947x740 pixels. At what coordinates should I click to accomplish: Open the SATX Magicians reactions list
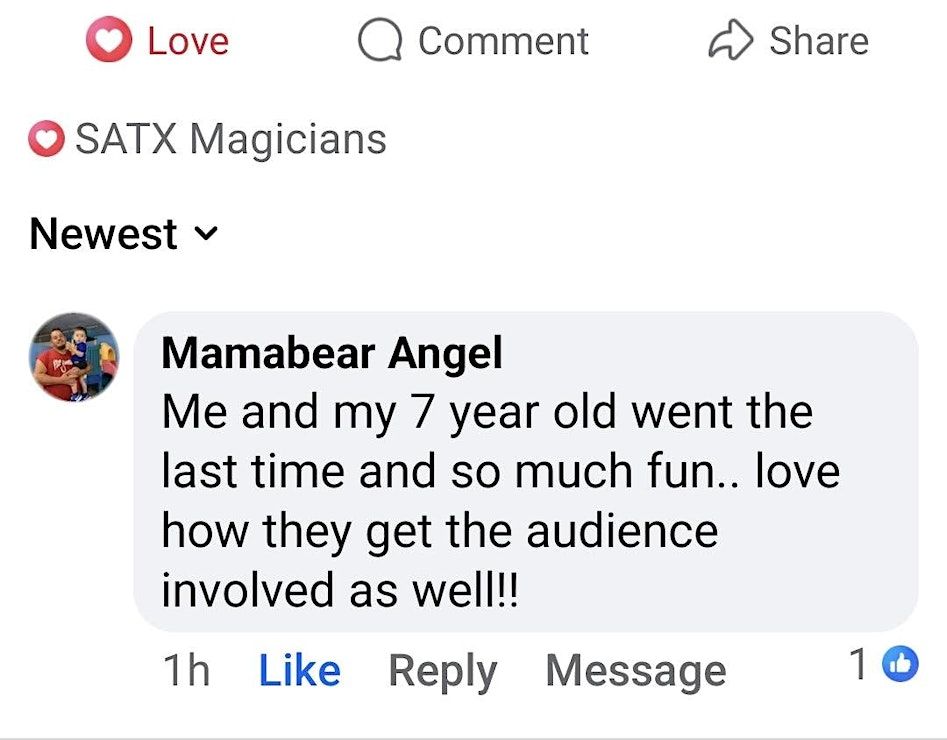pos(230,139)
